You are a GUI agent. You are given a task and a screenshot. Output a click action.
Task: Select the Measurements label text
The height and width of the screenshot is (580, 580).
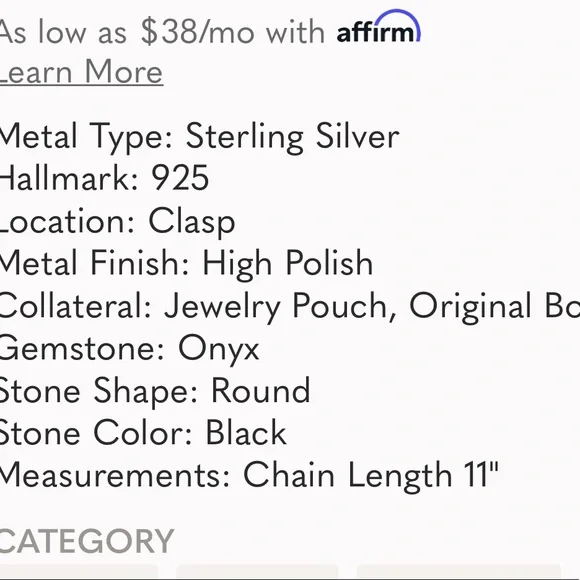tap(115, 475)
